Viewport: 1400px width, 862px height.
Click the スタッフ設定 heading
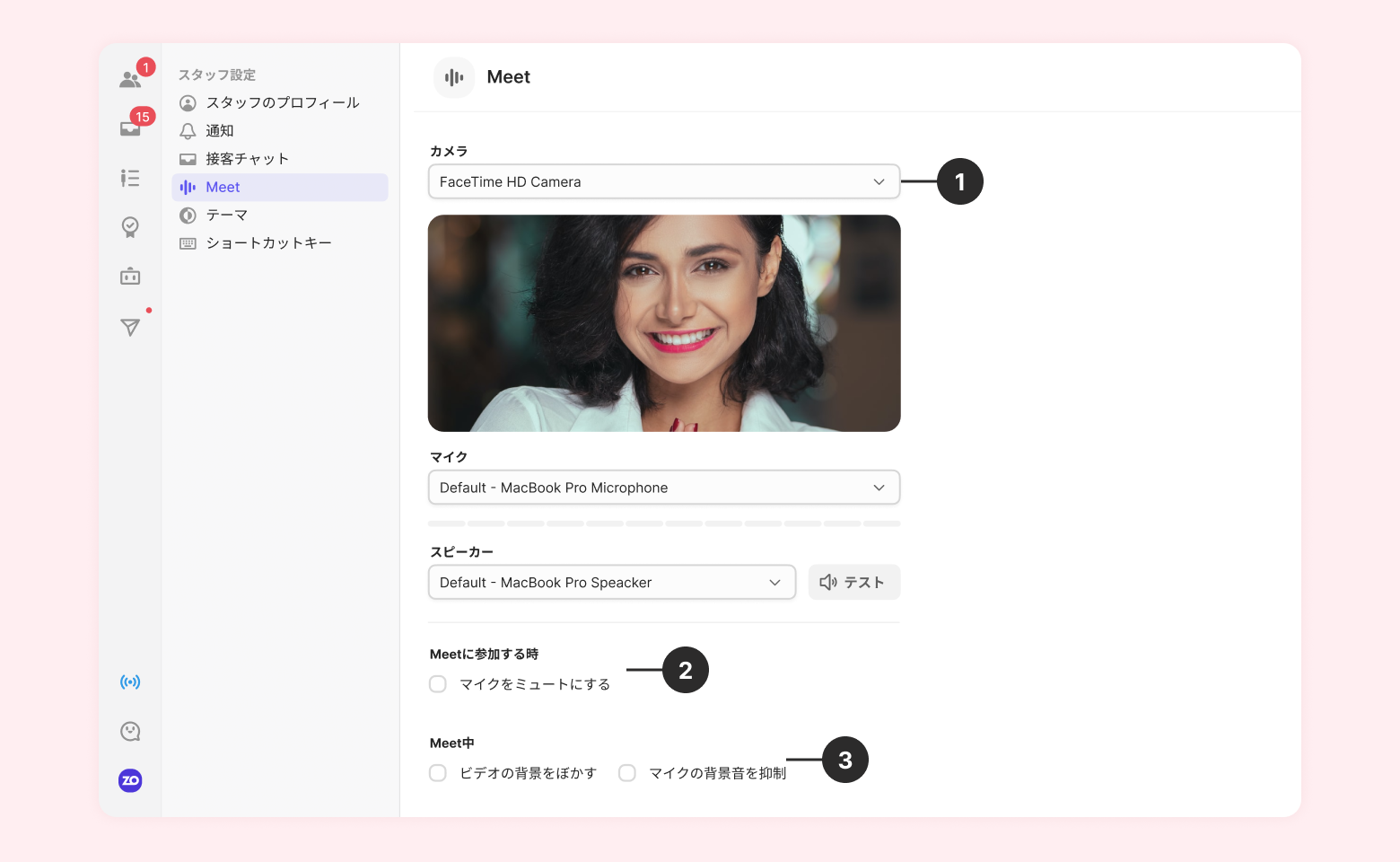(217, 75)
